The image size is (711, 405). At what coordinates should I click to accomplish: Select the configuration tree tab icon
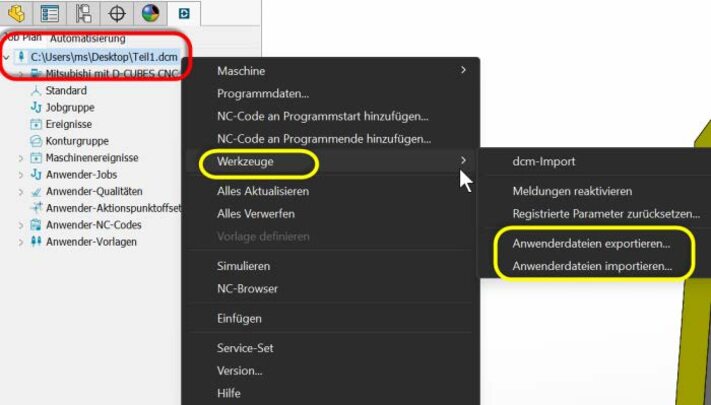(83, 13)
